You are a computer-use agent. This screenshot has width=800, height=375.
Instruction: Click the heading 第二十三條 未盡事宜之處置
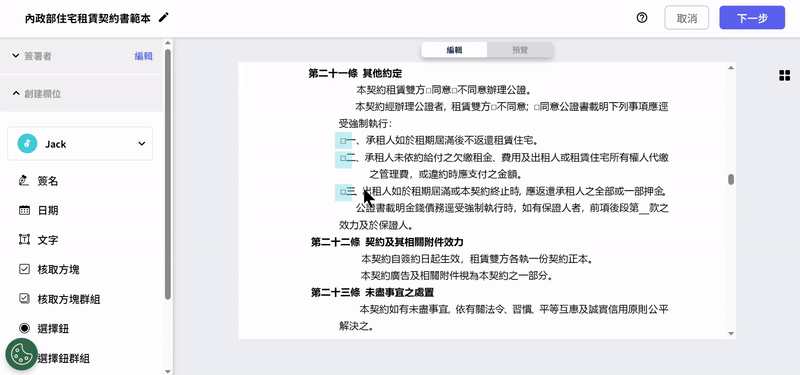click(x=372, y=292)
